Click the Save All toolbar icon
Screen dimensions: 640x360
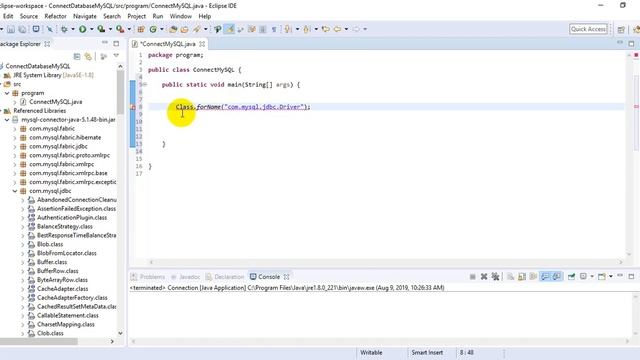tap(22, 29)
